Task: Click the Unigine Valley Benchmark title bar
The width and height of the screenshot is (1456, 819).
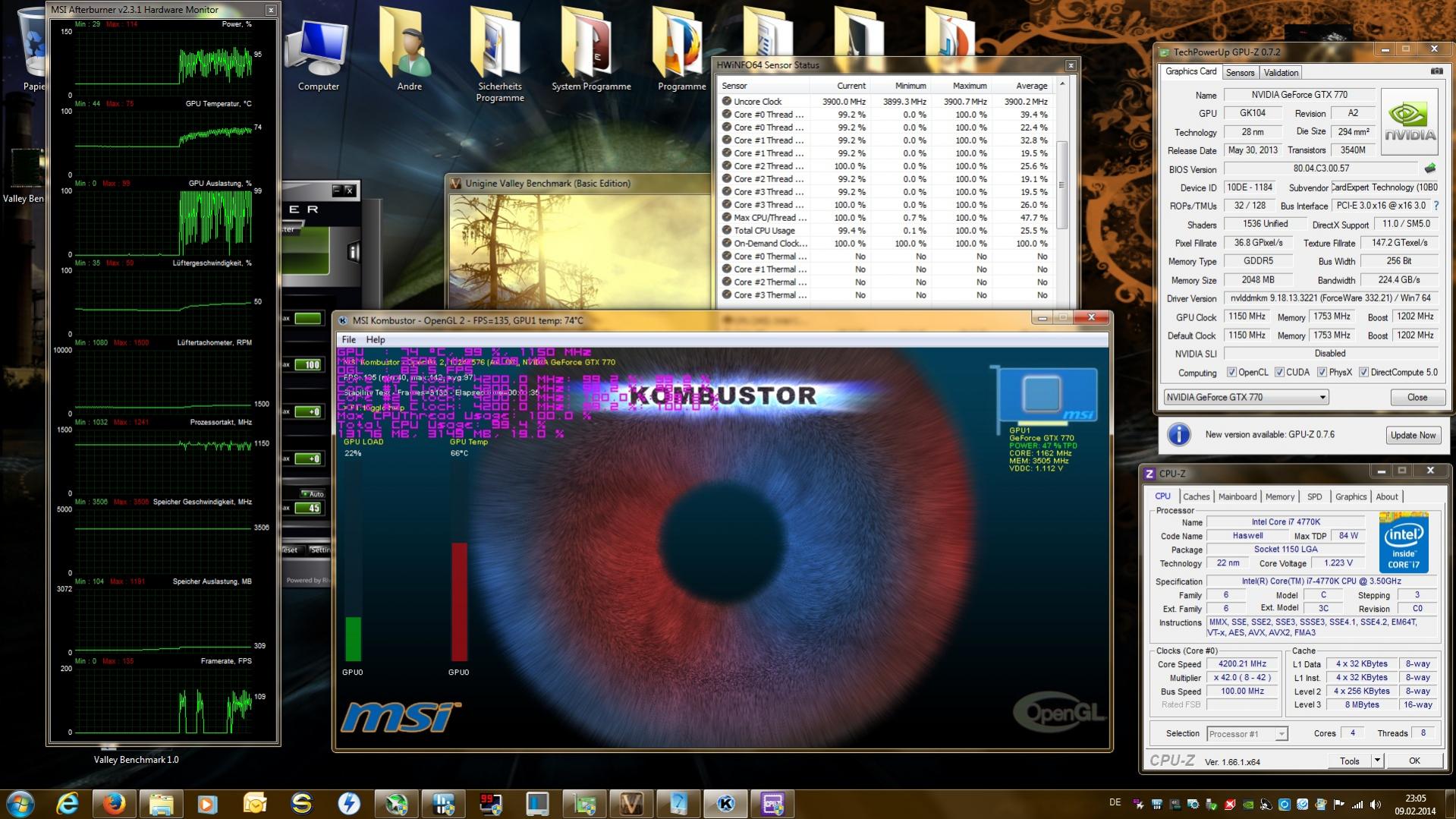Action: coord(578,183)
